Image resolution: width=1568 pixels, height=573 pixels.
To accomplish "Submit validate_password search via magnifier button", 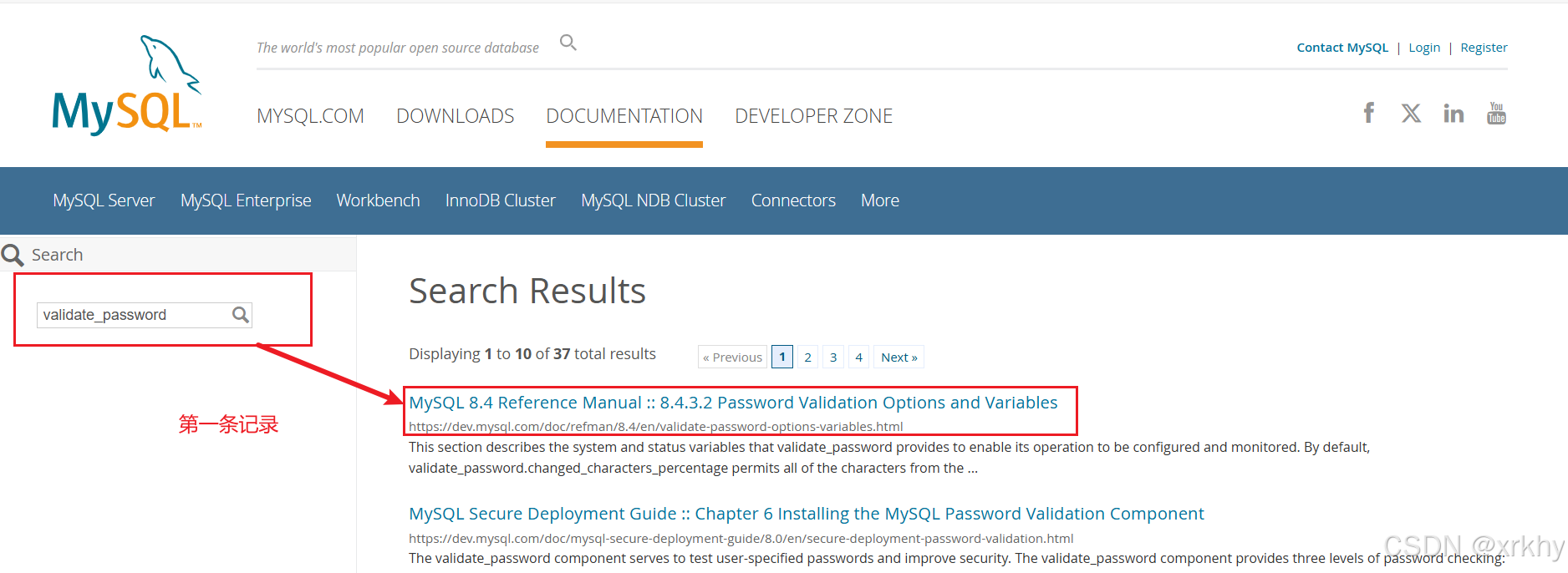I will coord(241,315).
